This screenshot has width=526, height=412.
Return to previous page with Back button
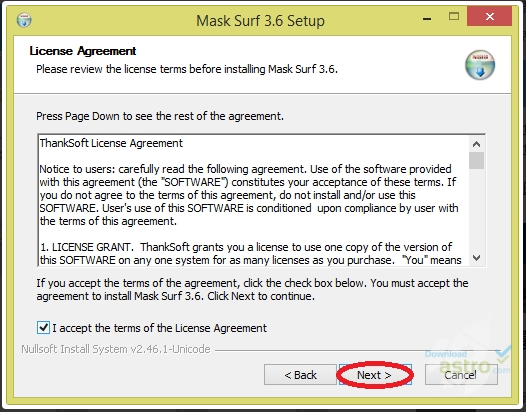click(300, 375)
